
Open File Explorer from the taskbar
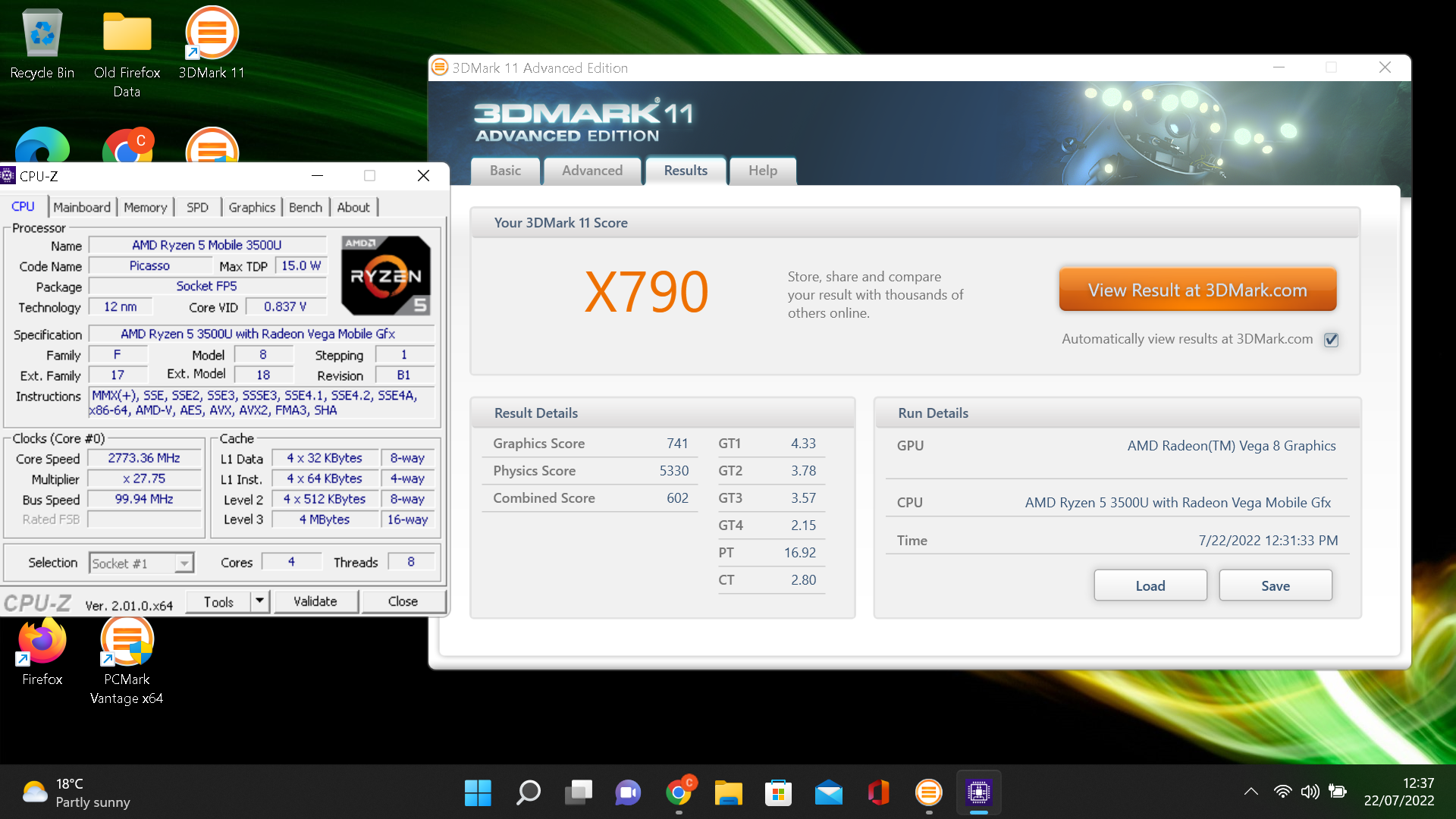728,792
